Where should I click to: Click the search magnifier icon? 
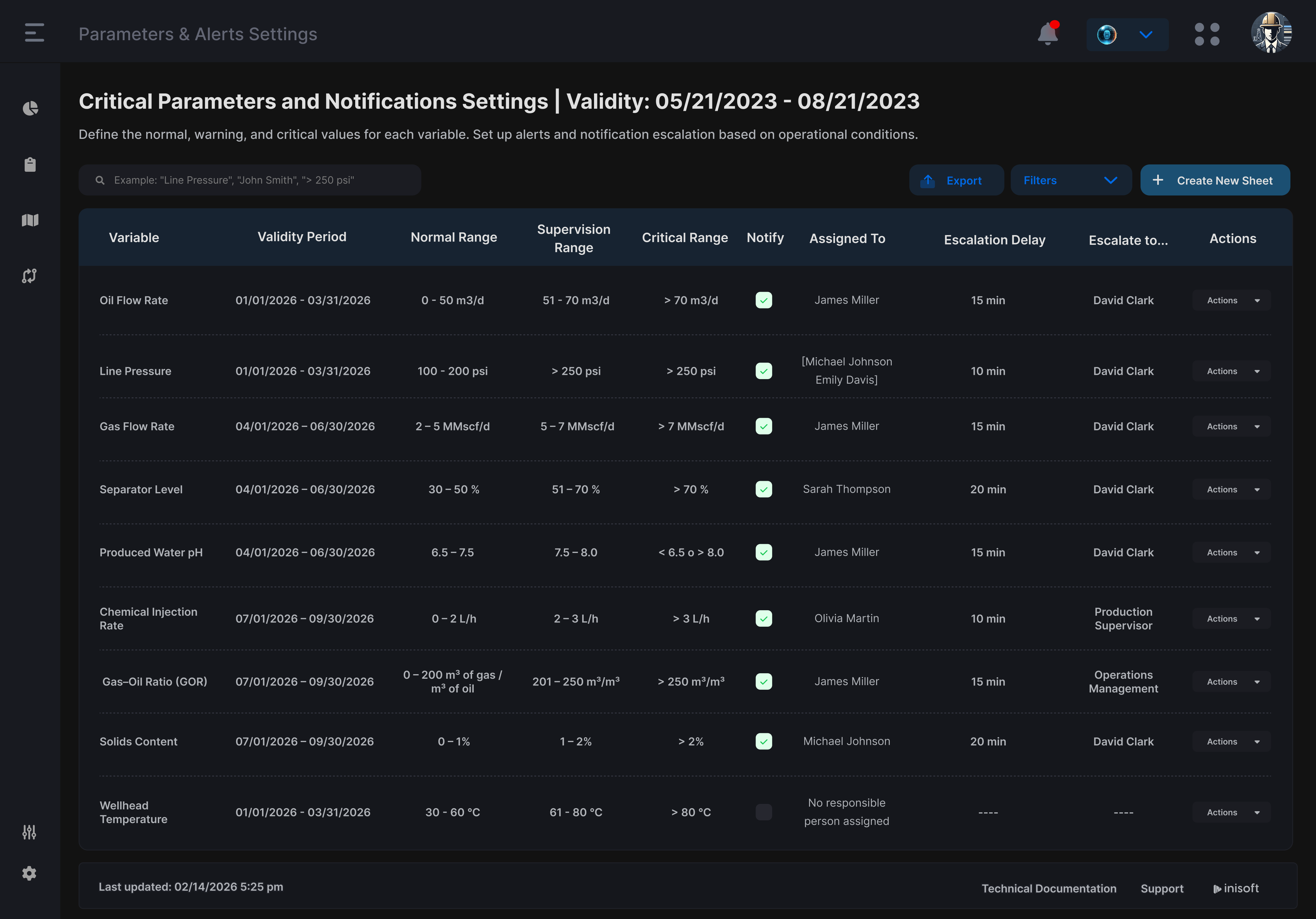[x=100, y=180]
